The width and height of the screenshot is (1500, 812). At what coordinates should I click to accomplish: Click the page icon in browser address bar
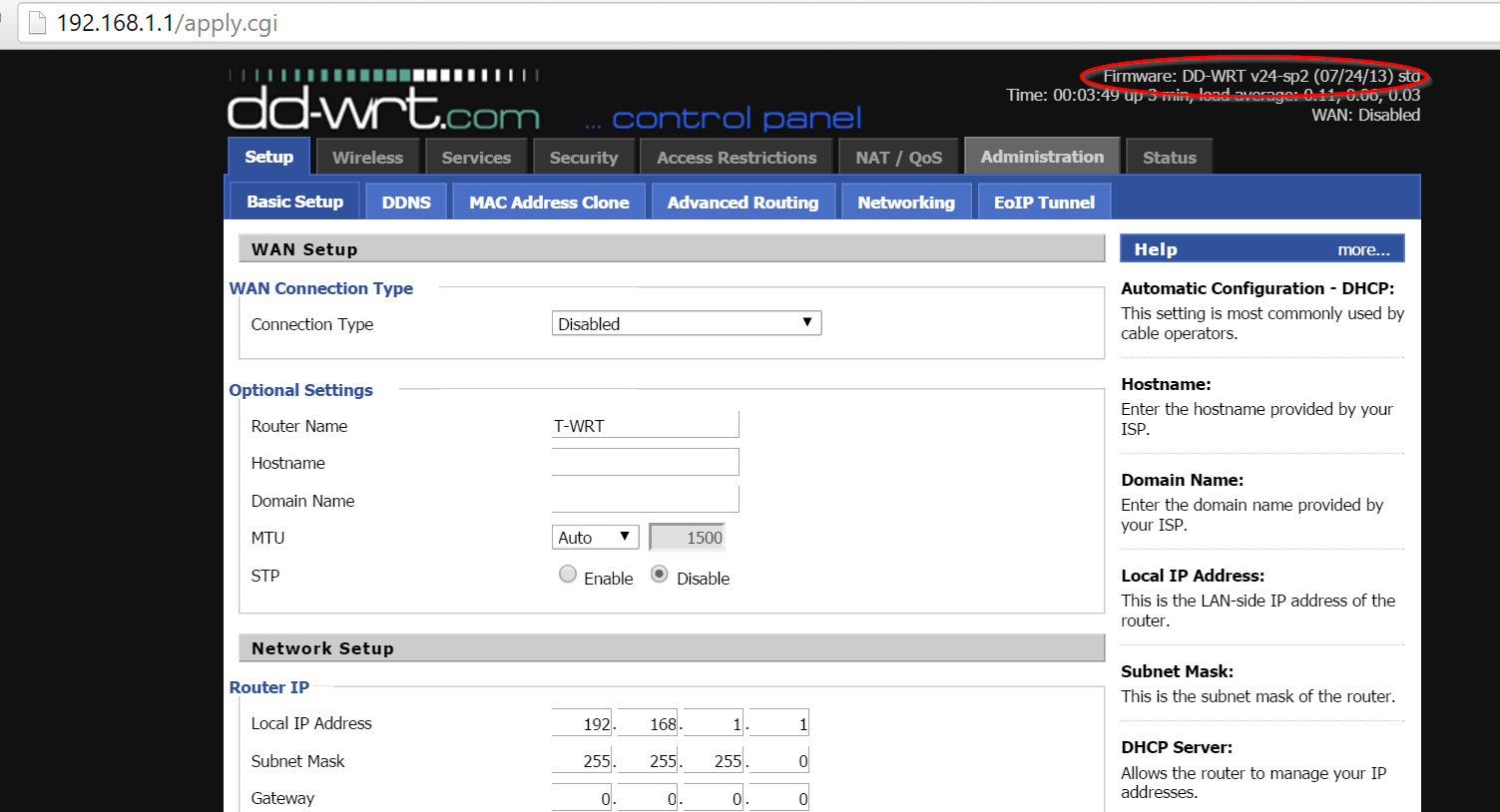[38, 22]
